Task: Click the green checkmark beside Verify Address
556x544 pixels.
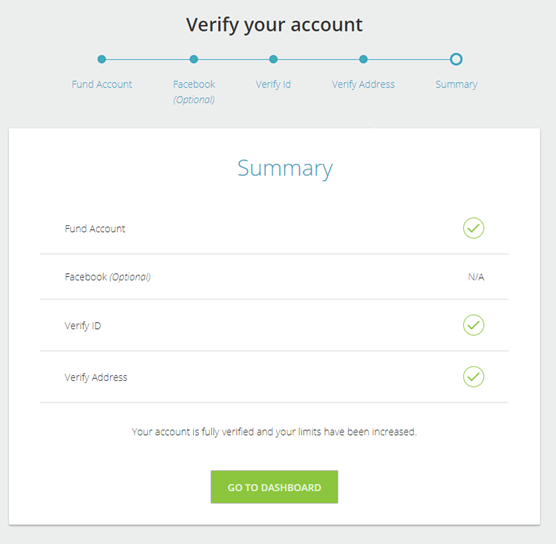Action: click(473, 377)
